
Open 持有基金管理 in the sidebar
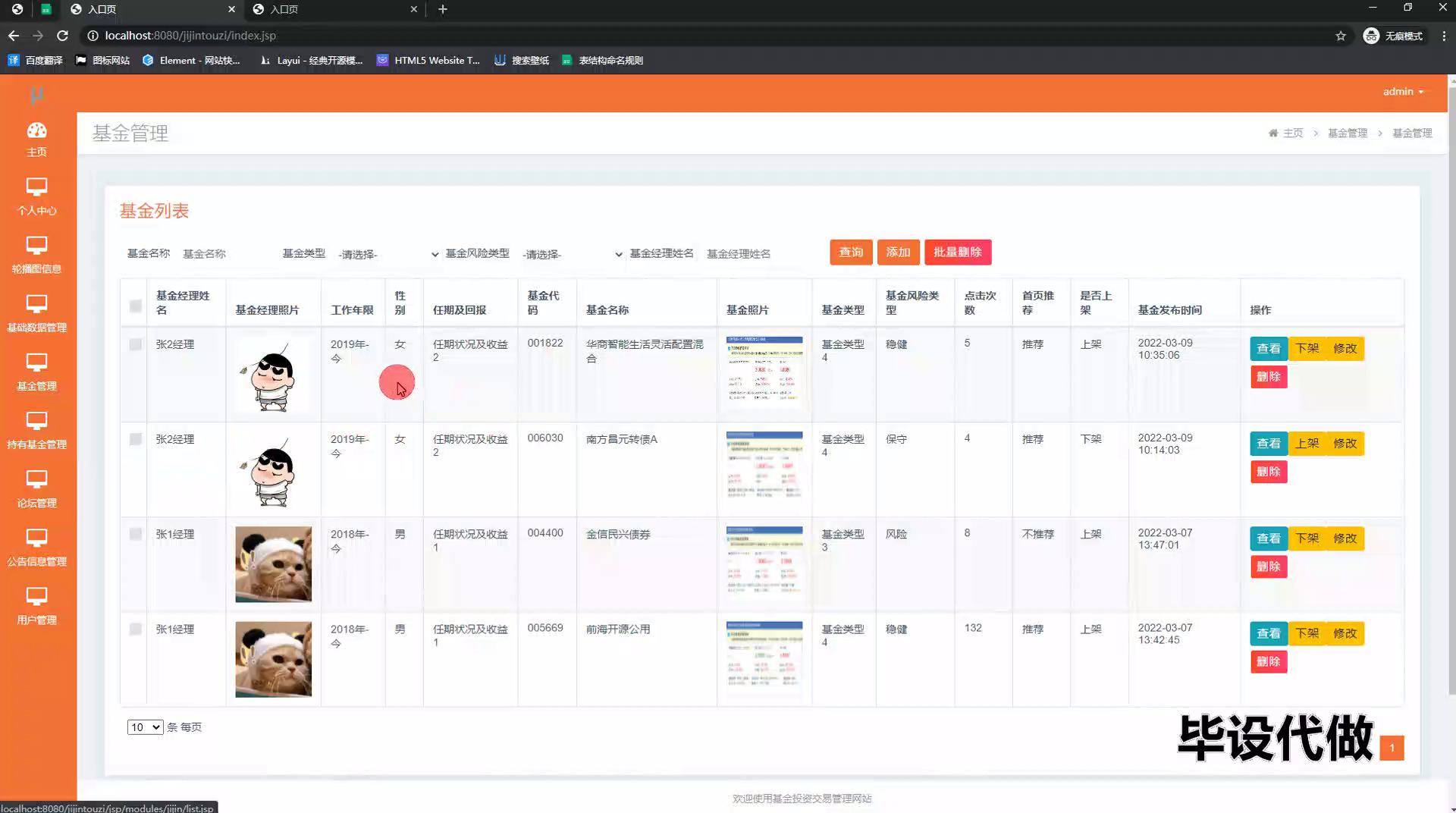(x=36, y=431)
